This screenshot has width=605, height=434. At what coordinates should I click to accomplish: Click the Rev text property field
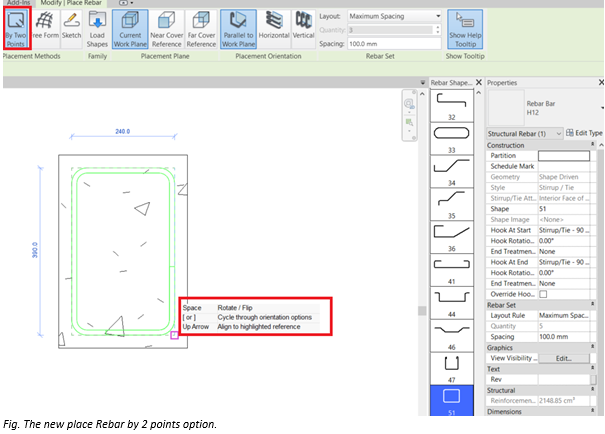(564, 379)
